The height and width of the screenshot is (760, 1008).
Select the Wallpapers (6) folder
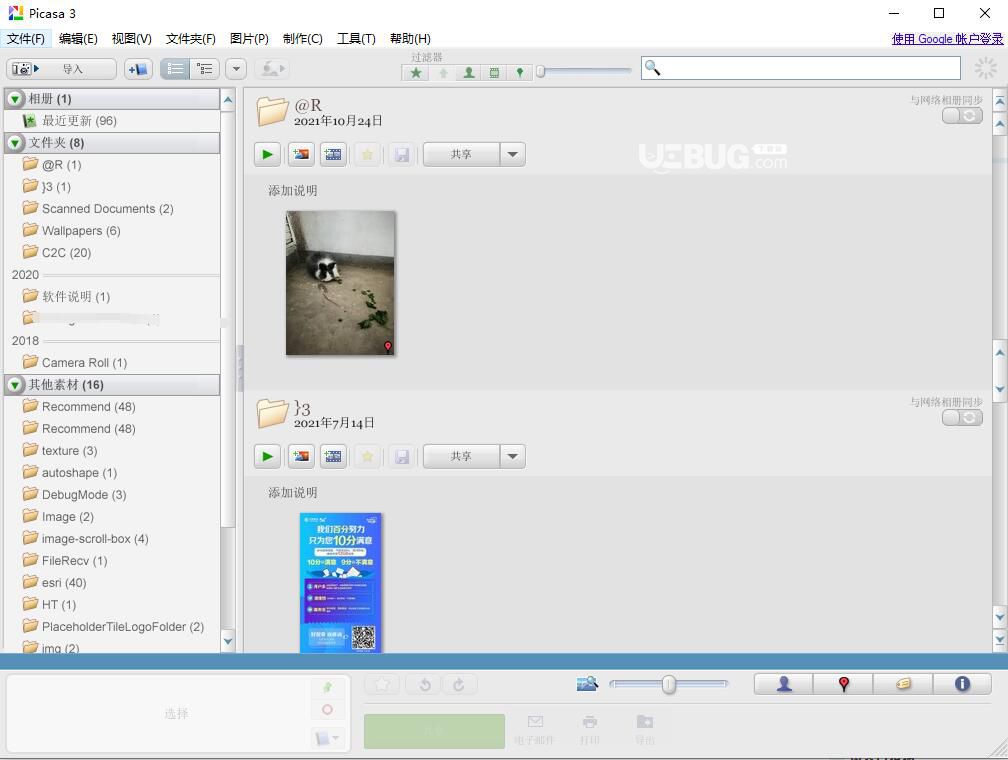pos(81,230)
